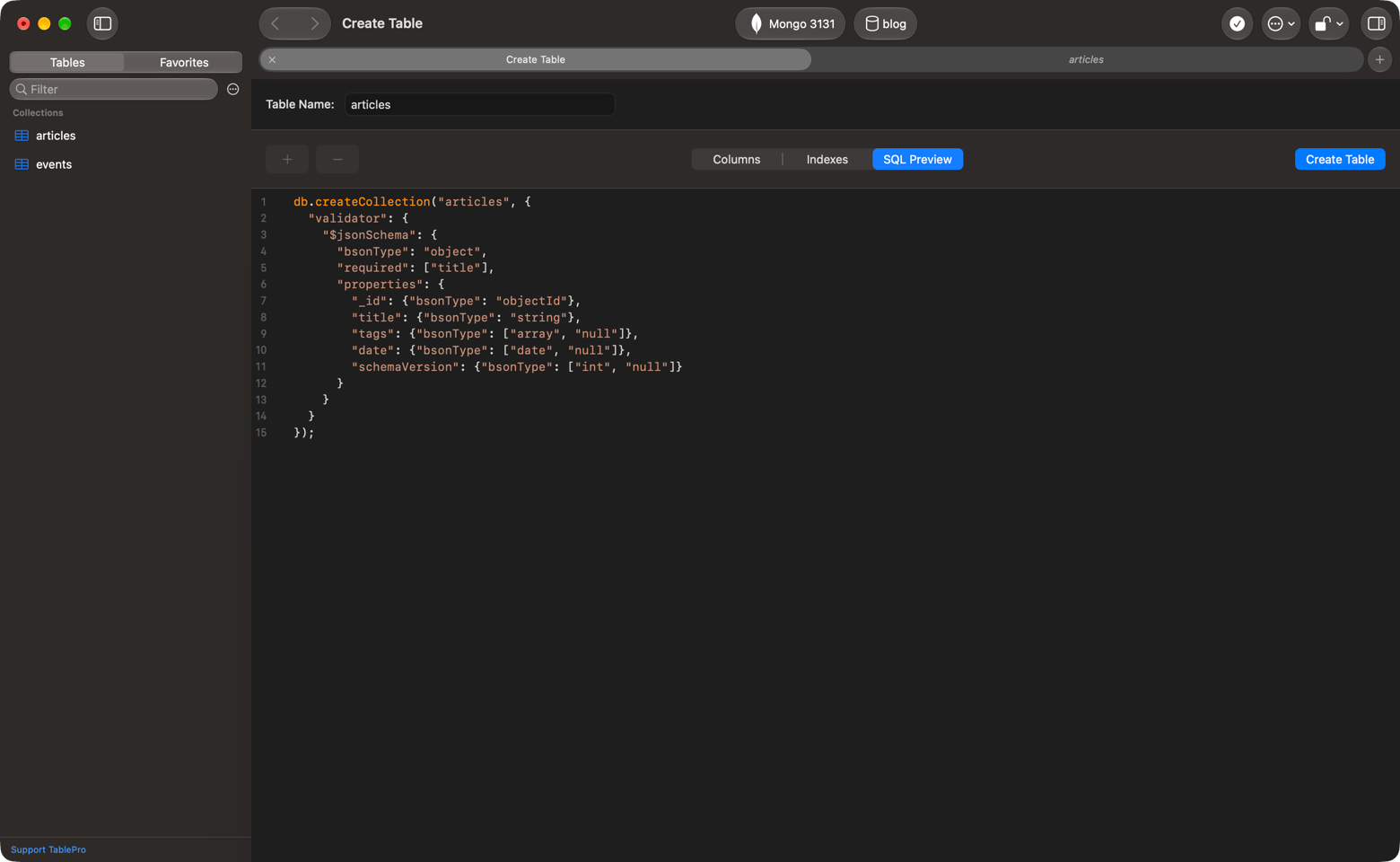The image size is (1400, 862).
Task: Click the Create Table window title
Action: coord(382,23)
